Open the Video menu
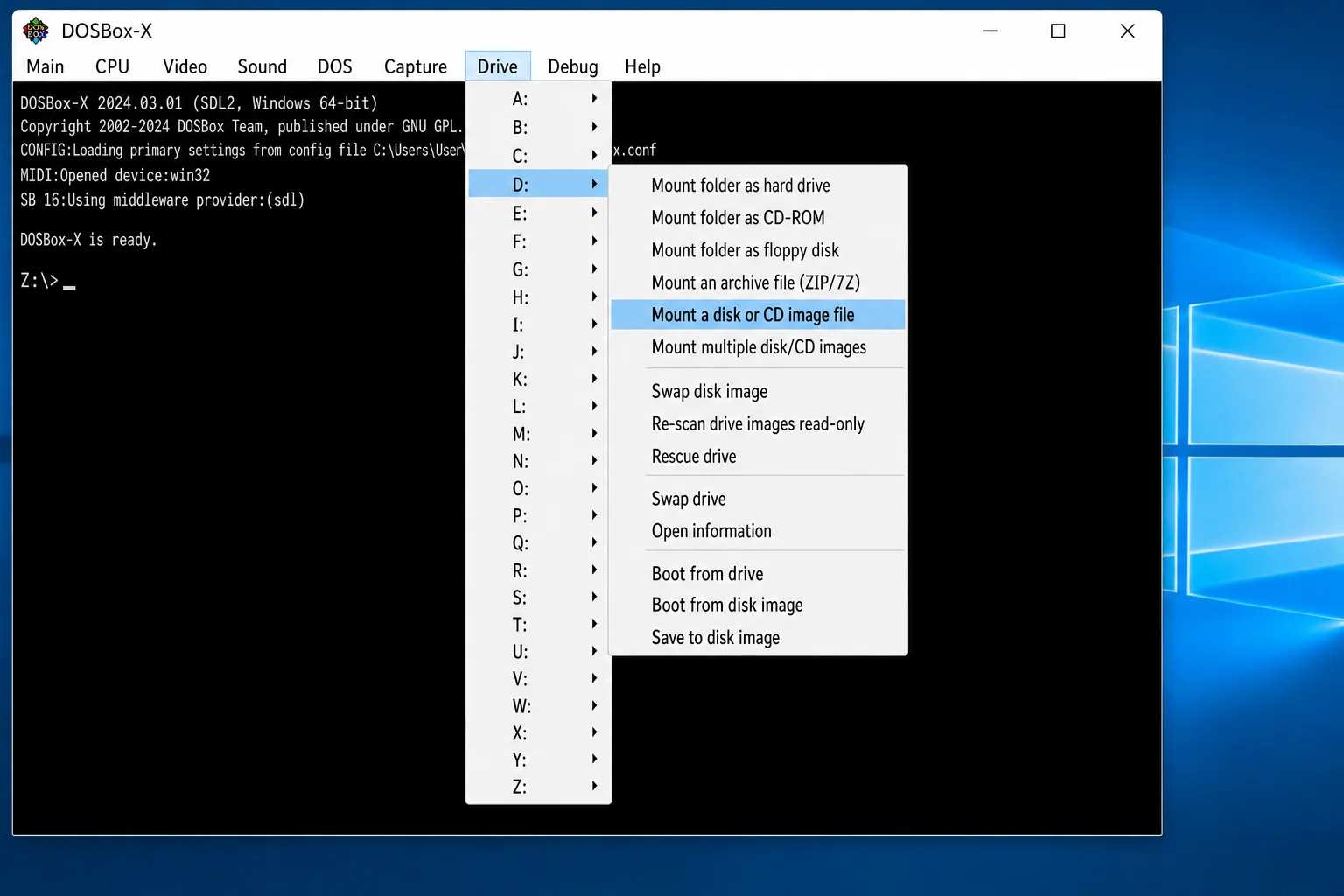 click(185, 66)
